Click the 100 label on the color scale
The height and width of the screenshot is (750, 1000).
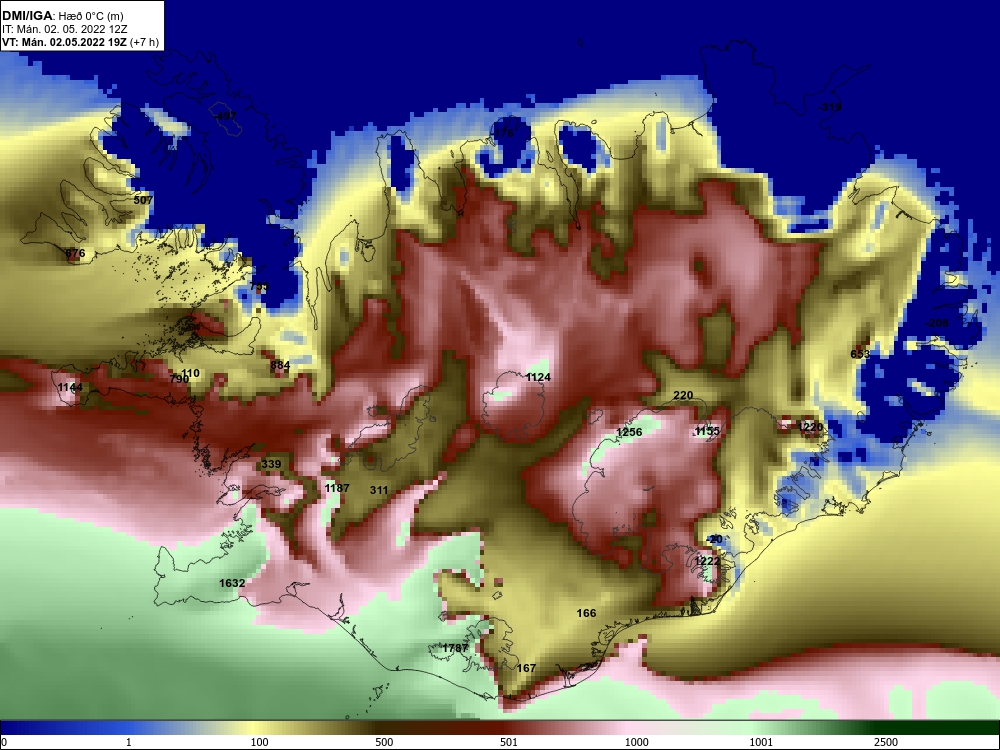(x=260, y=742)
